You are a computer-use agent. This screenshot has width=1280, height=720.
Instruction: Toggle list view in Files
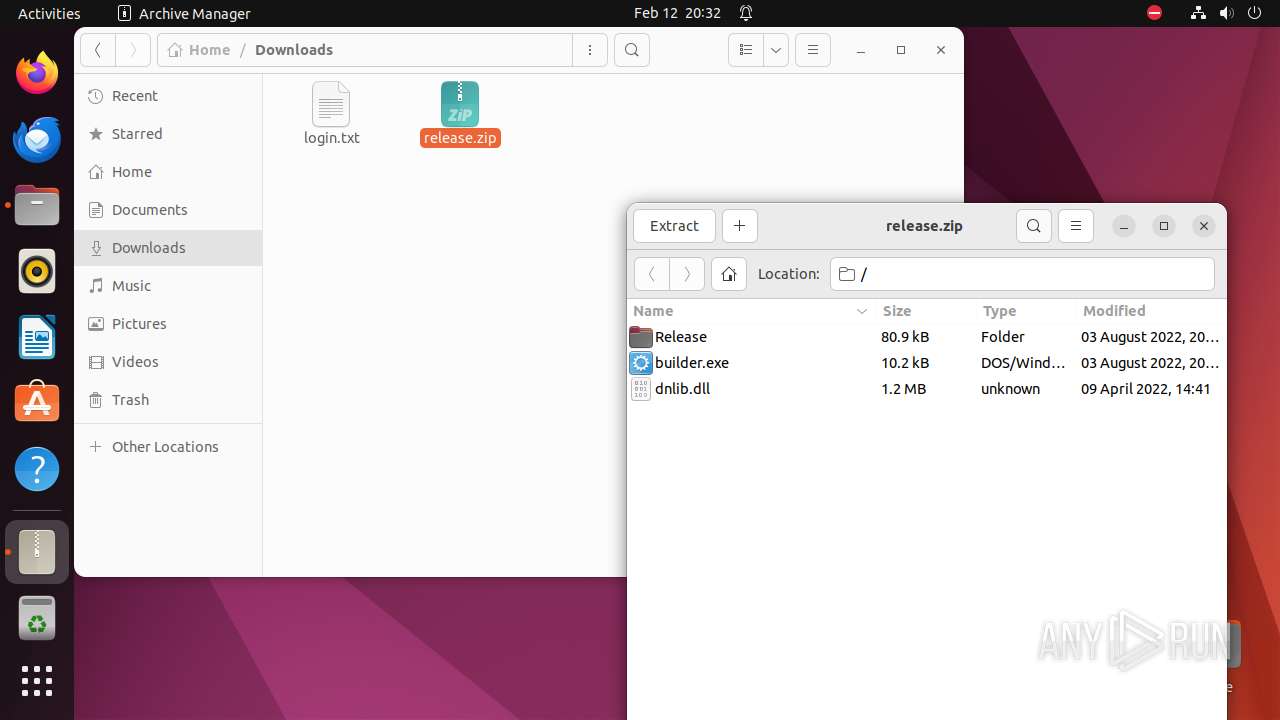pyautogui.click(x=745, y=50)
